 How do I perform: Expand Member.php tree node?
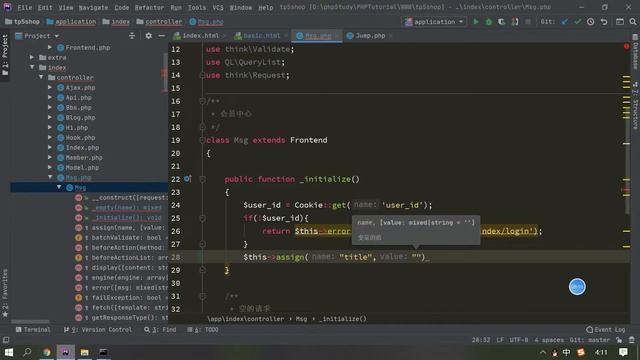pos(50,158)
